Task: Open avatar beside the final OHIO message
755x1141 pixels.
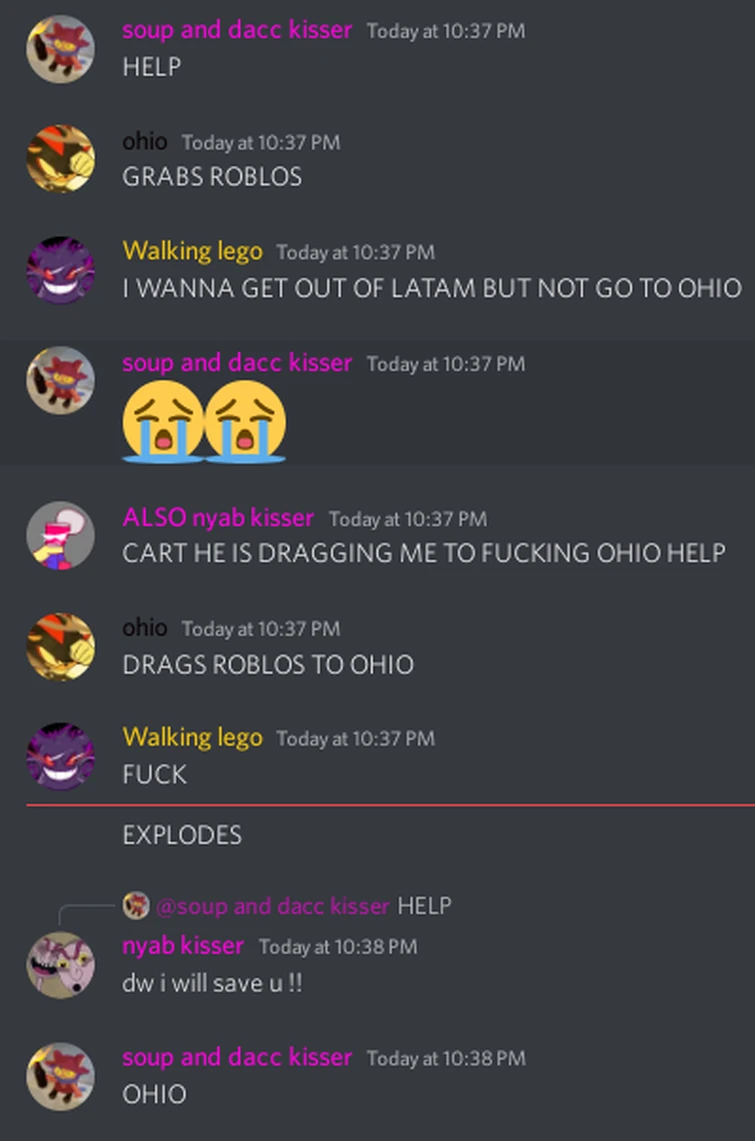Action: click(60, 1076)
